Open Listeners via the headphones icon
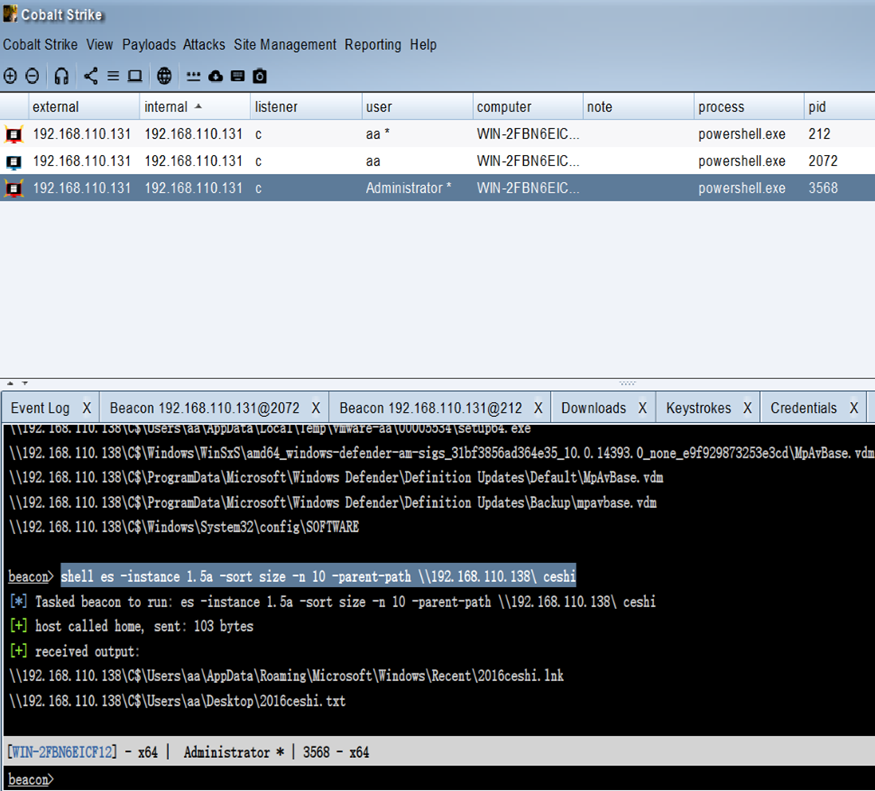The height and width of the screenshot is (791, 875). (x=61, y=76)
